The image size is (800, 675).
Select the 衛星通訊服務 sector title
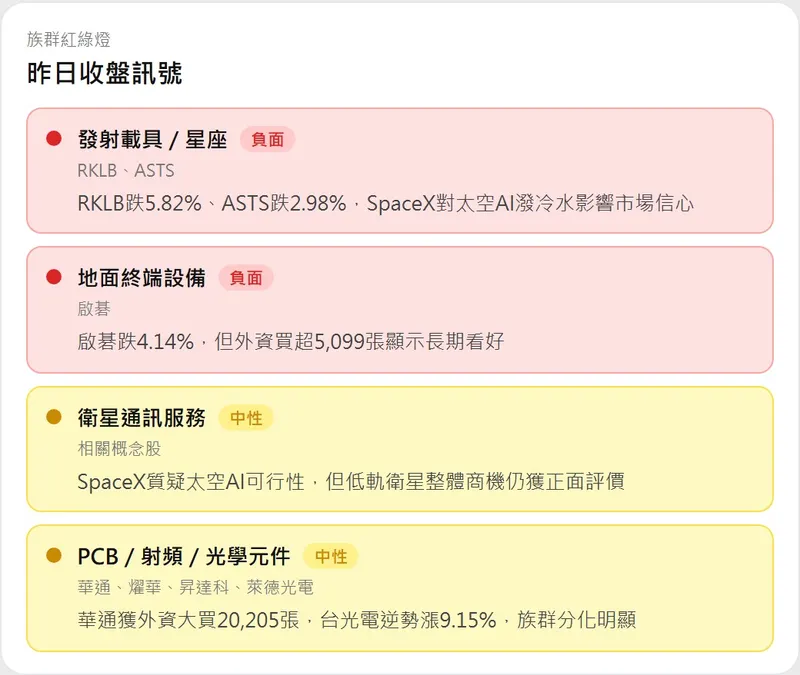(x=141, y=418)
